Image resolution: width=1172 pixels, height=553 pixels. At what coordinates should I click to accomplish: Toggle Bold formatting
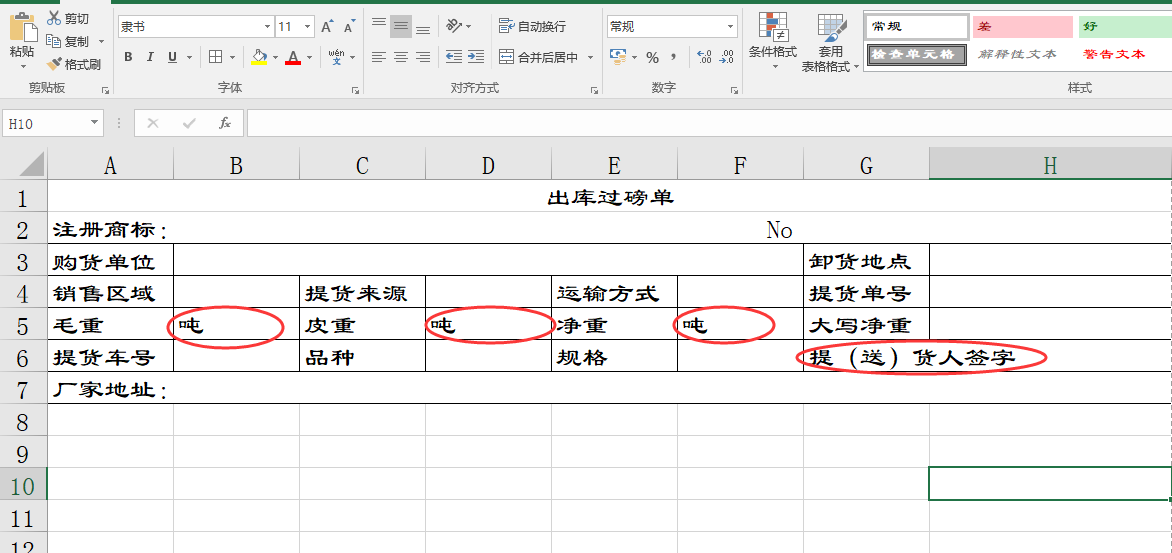(x=128, y=57)
